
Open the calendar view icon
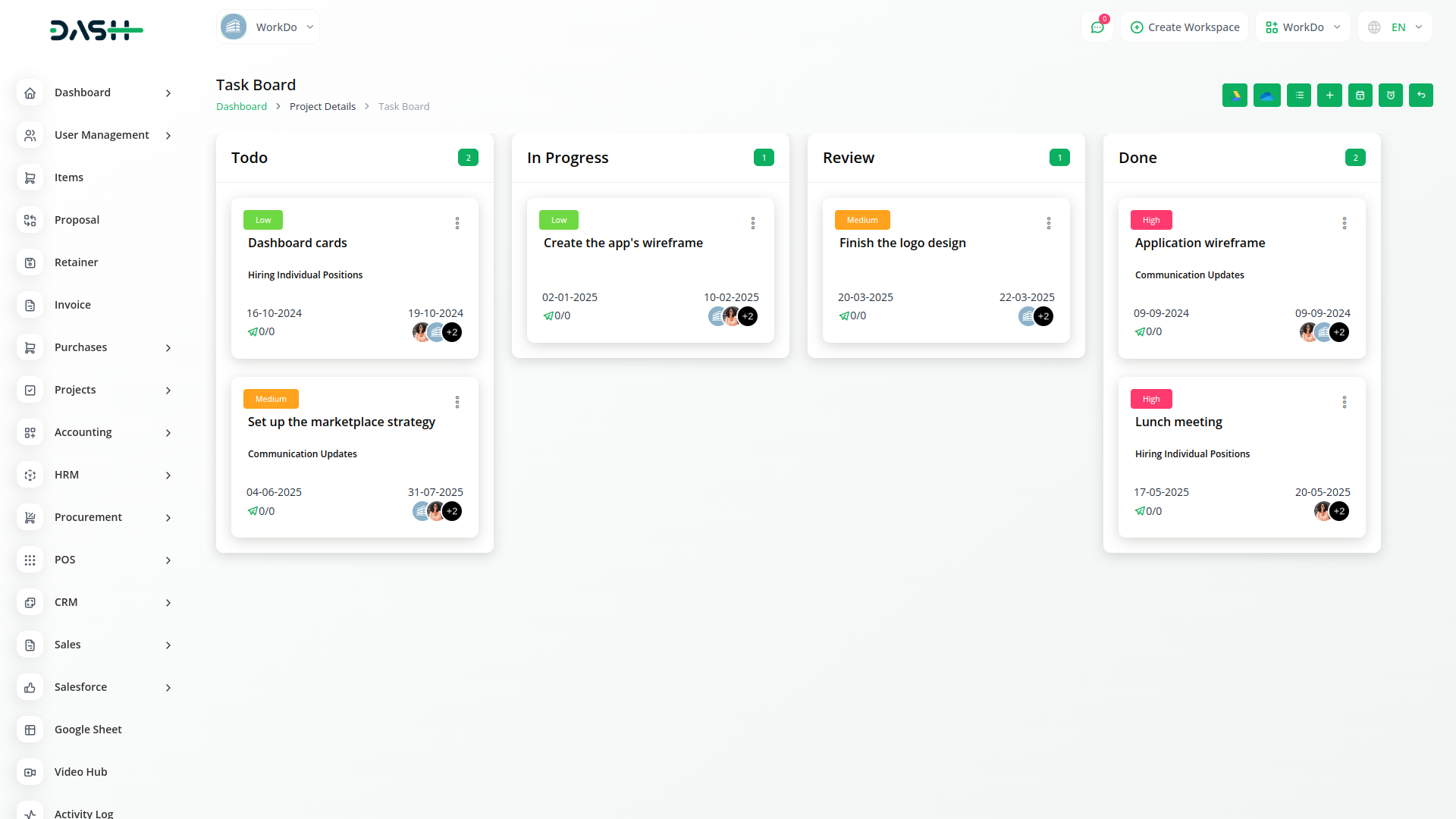1360,96
